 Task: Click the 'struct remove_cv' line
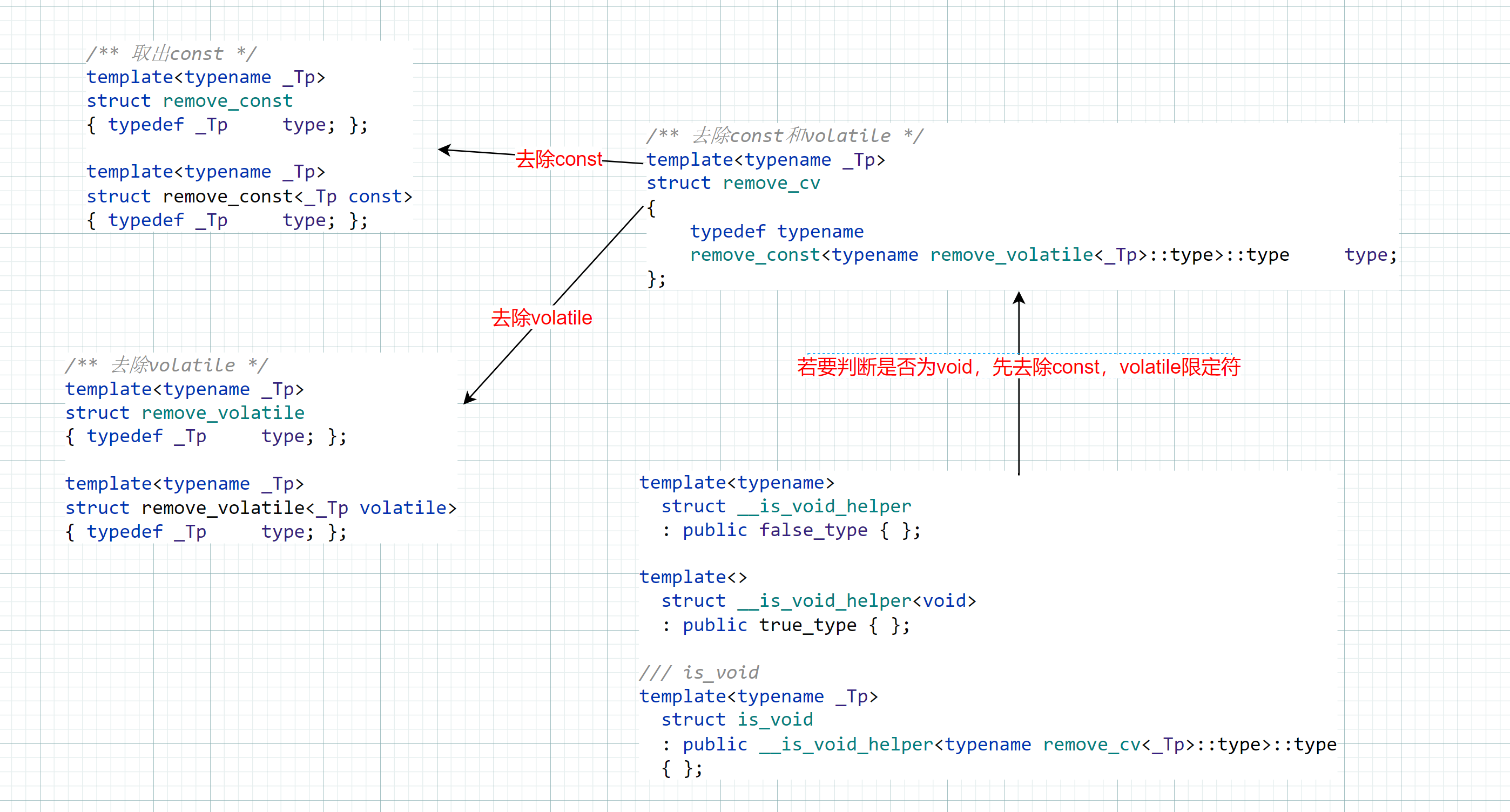[x=733, y=184]
